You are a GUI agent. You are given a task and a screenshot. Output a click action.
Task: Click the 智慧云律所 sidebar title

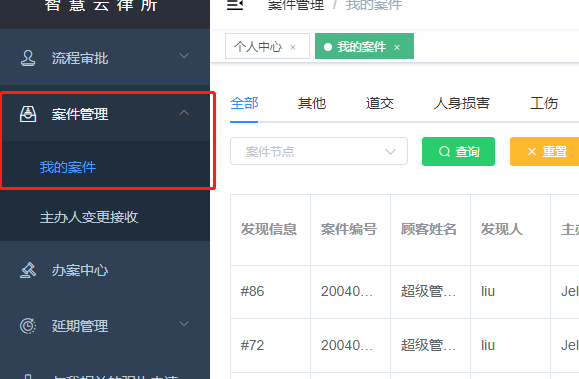[x=101, y=5]
